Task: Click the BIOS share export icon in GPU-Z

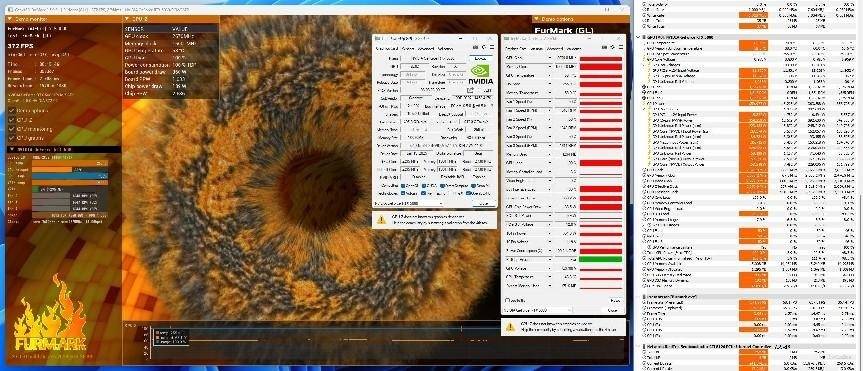Action: click(x=470, y=90)
